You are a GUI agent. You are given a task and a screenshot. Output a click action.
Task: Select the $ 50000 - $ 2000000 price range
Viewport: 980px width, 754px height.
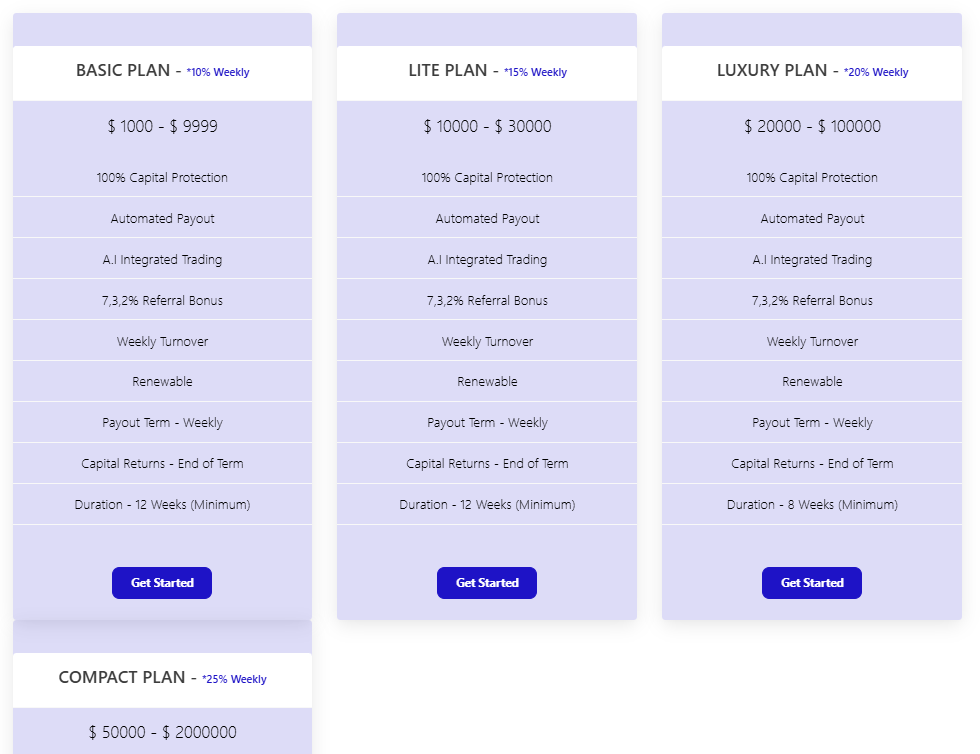click(162, 733)
